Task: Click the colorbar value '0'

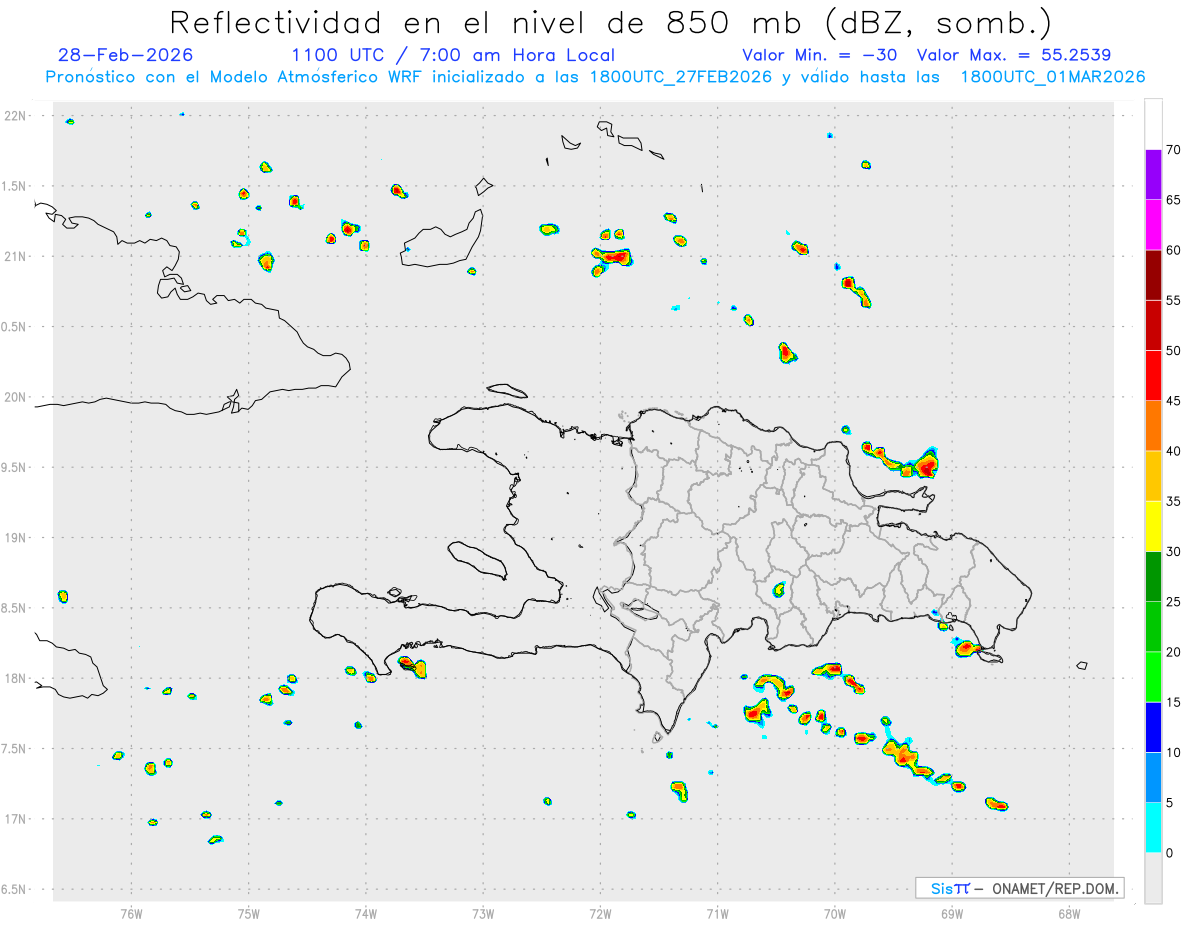Action: pyautogui.click(x=1169, y=853)
